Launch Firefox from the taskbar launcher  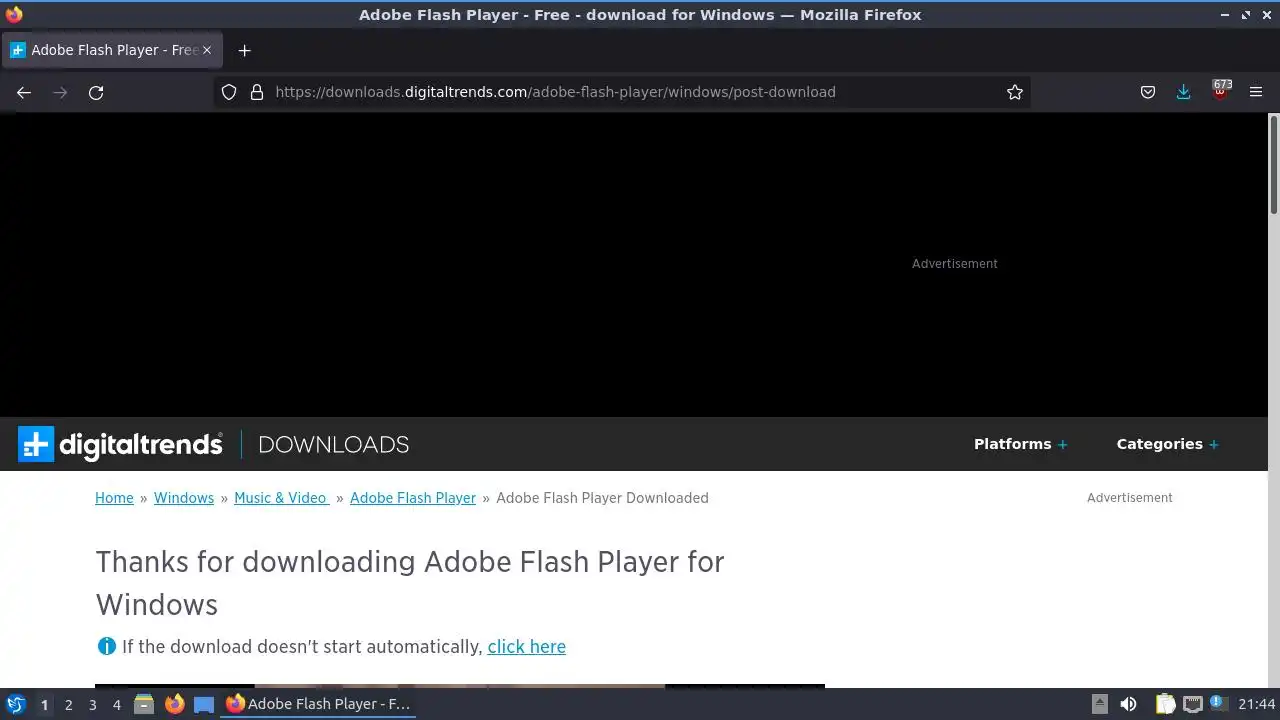[174, 704]
